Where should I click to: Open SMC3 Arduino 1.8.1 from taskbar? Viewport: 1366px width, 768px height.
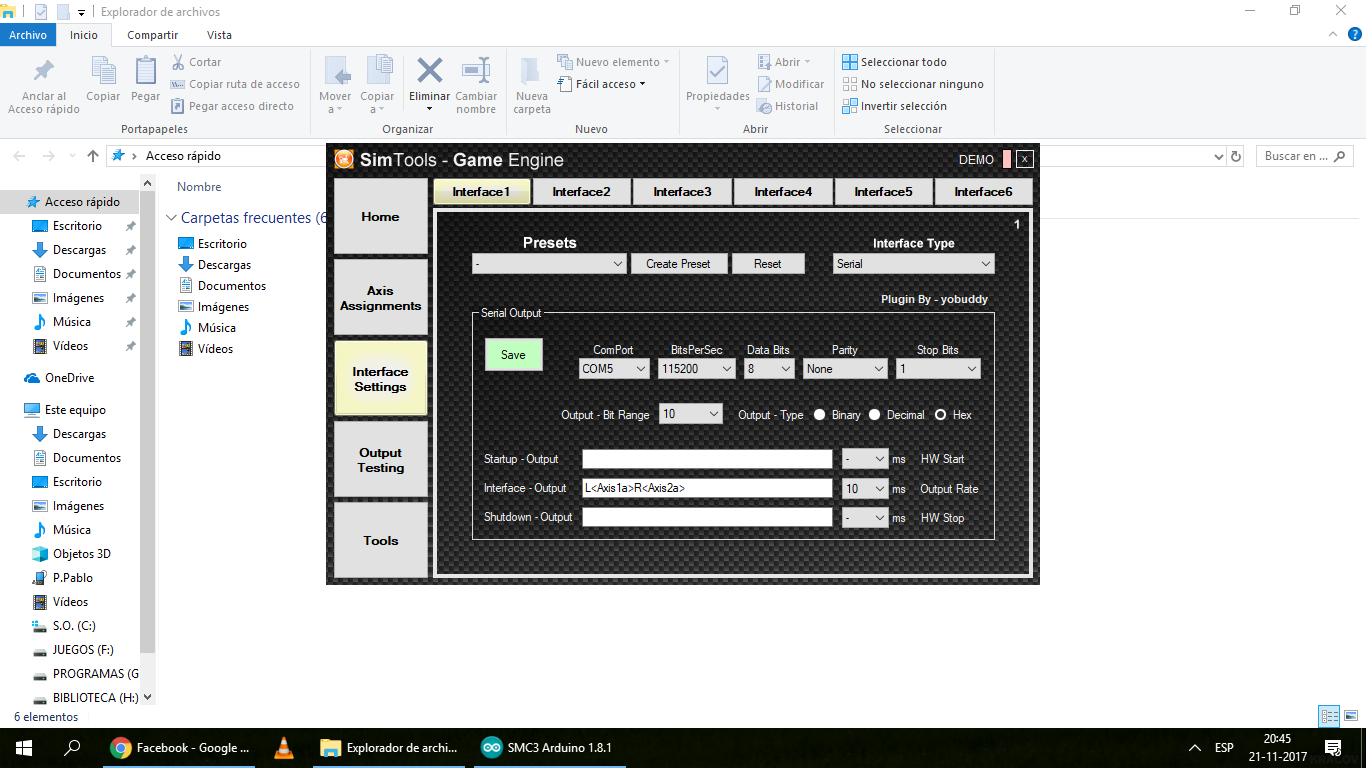click(x=549, y=748)
